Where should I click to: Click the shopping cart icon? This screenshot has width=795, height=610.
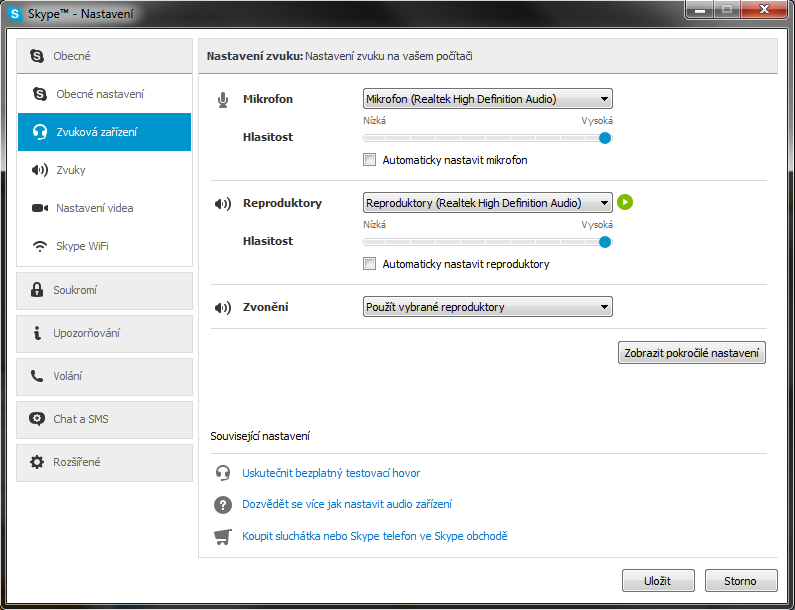click(223, 536)
